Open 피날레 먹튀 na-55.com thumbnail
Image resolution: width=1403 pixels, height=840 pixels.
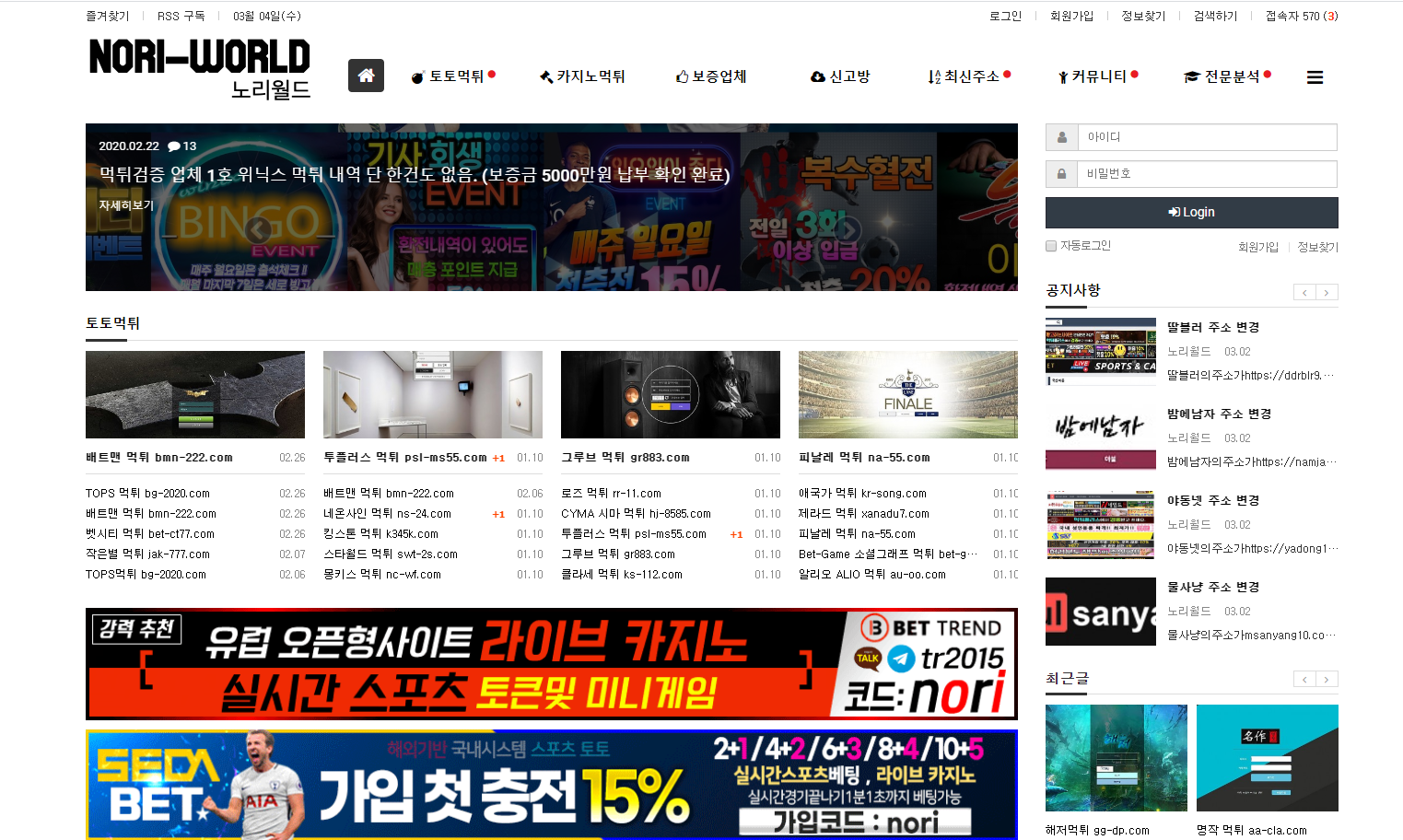908,394
